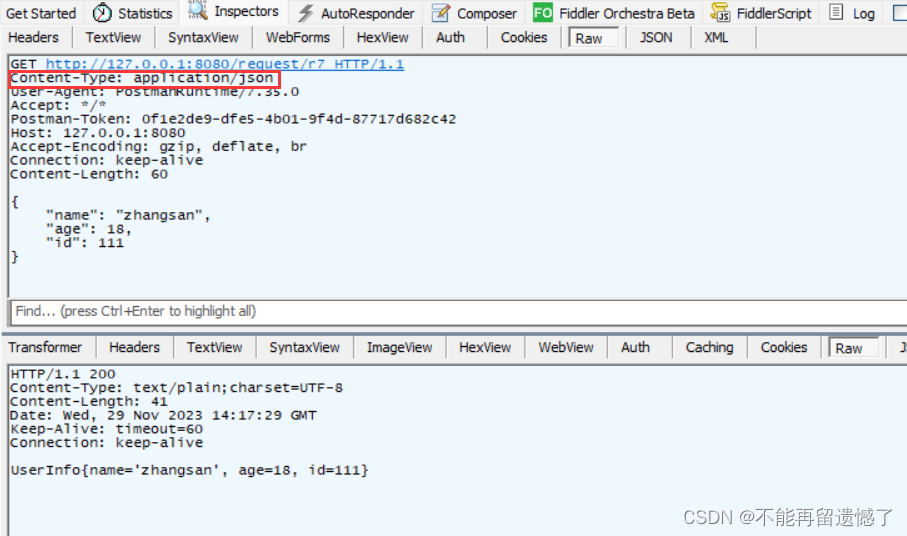
Task: Click "name": "zhangsan" in request body
Action: point(128,215)
